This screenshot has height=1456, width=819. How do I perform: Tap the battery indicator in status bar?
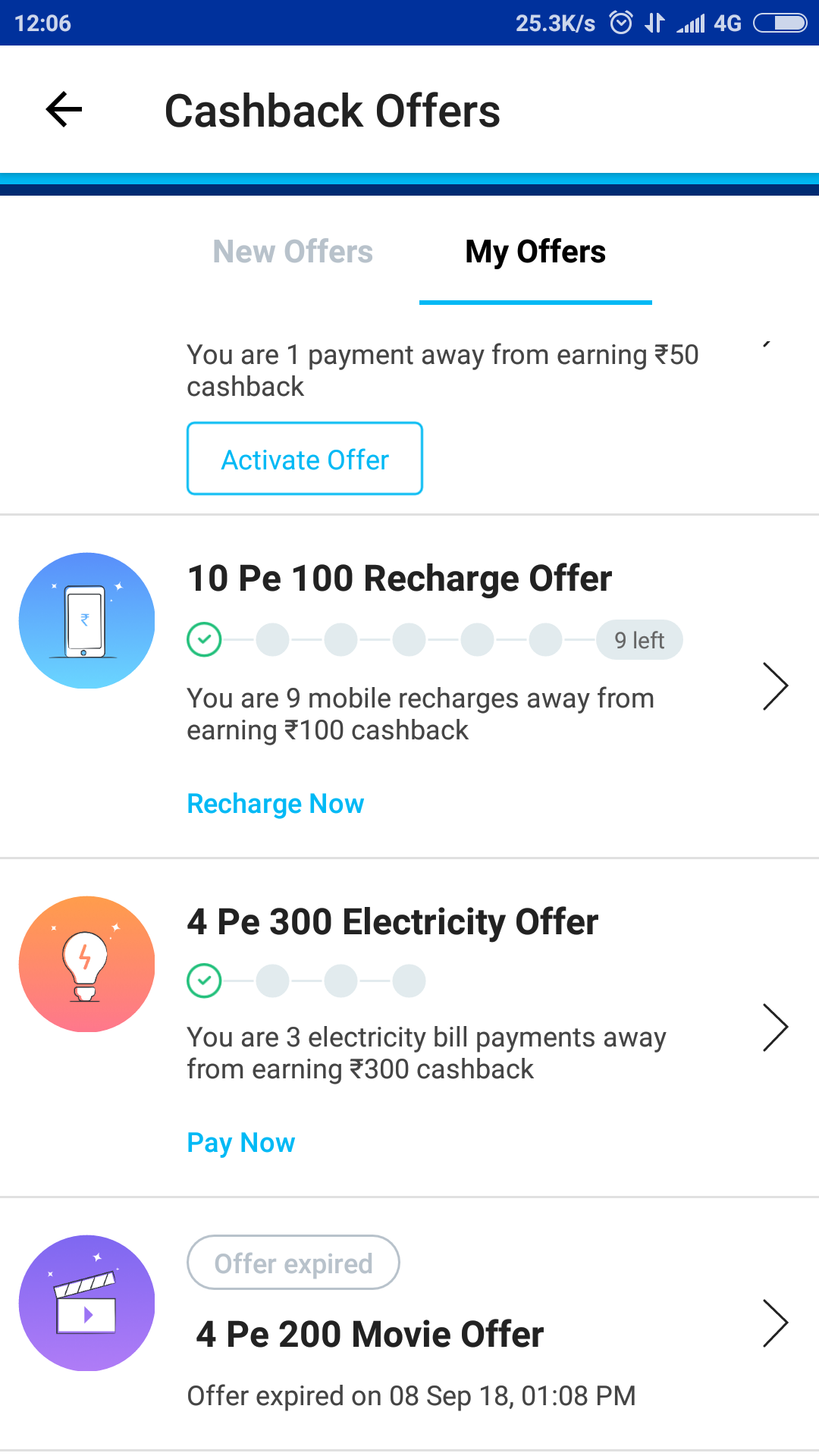pos(780,23)
